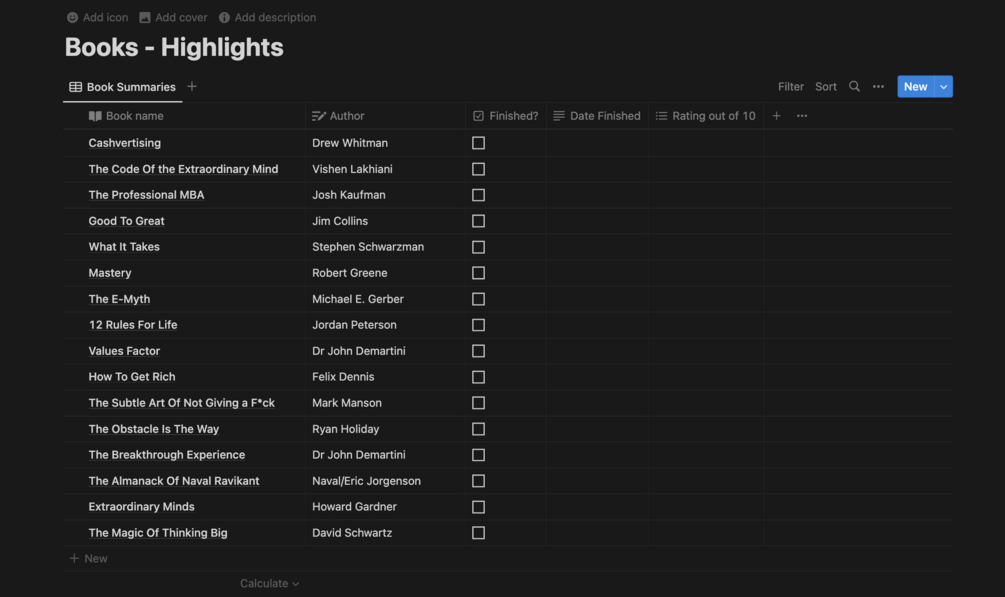Toggle Finished for The Magic Of Thinking Big

[x=478, y=533]
